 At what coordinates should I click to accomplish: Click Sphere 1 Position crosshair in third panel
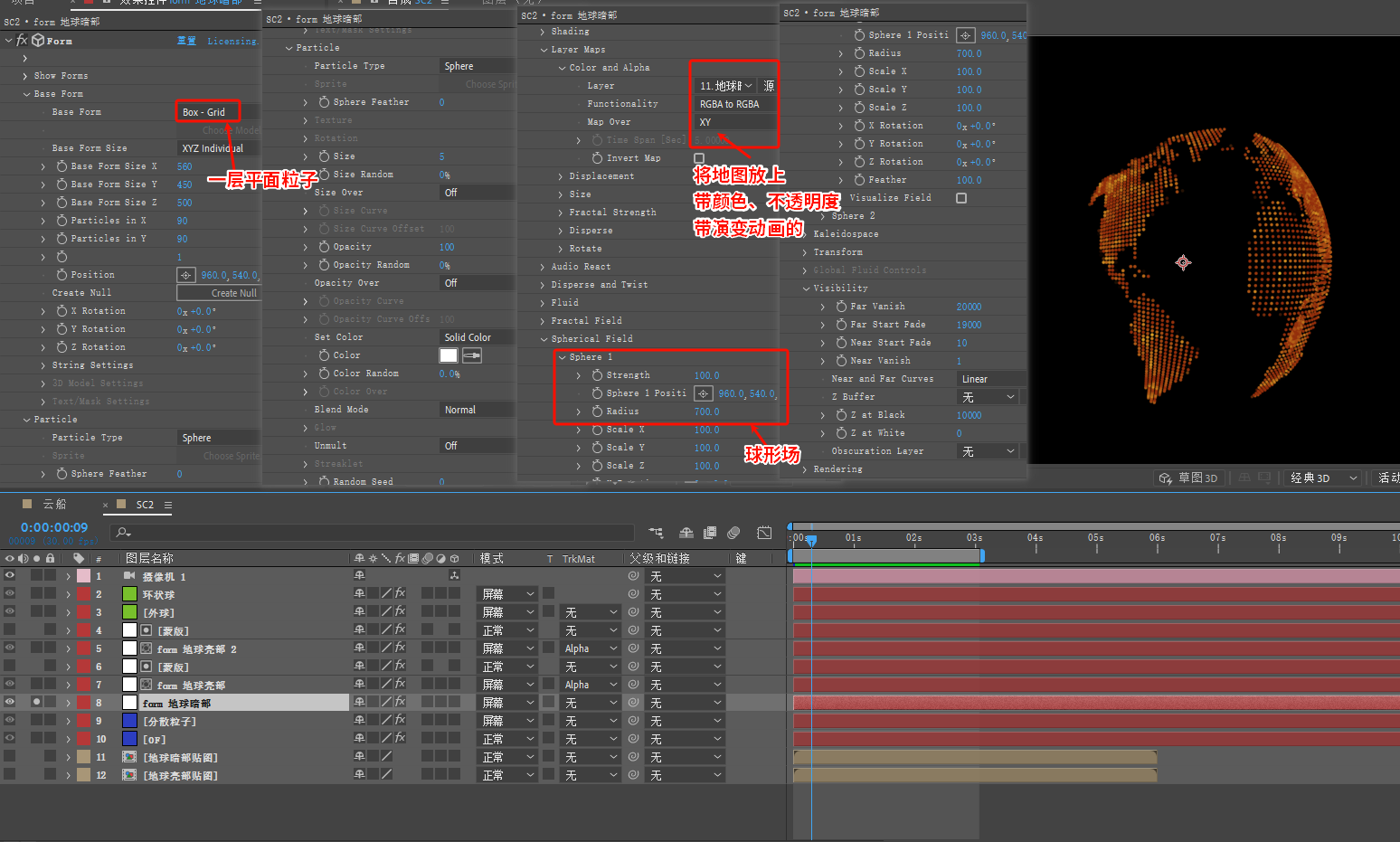click(x=703, y=393)
